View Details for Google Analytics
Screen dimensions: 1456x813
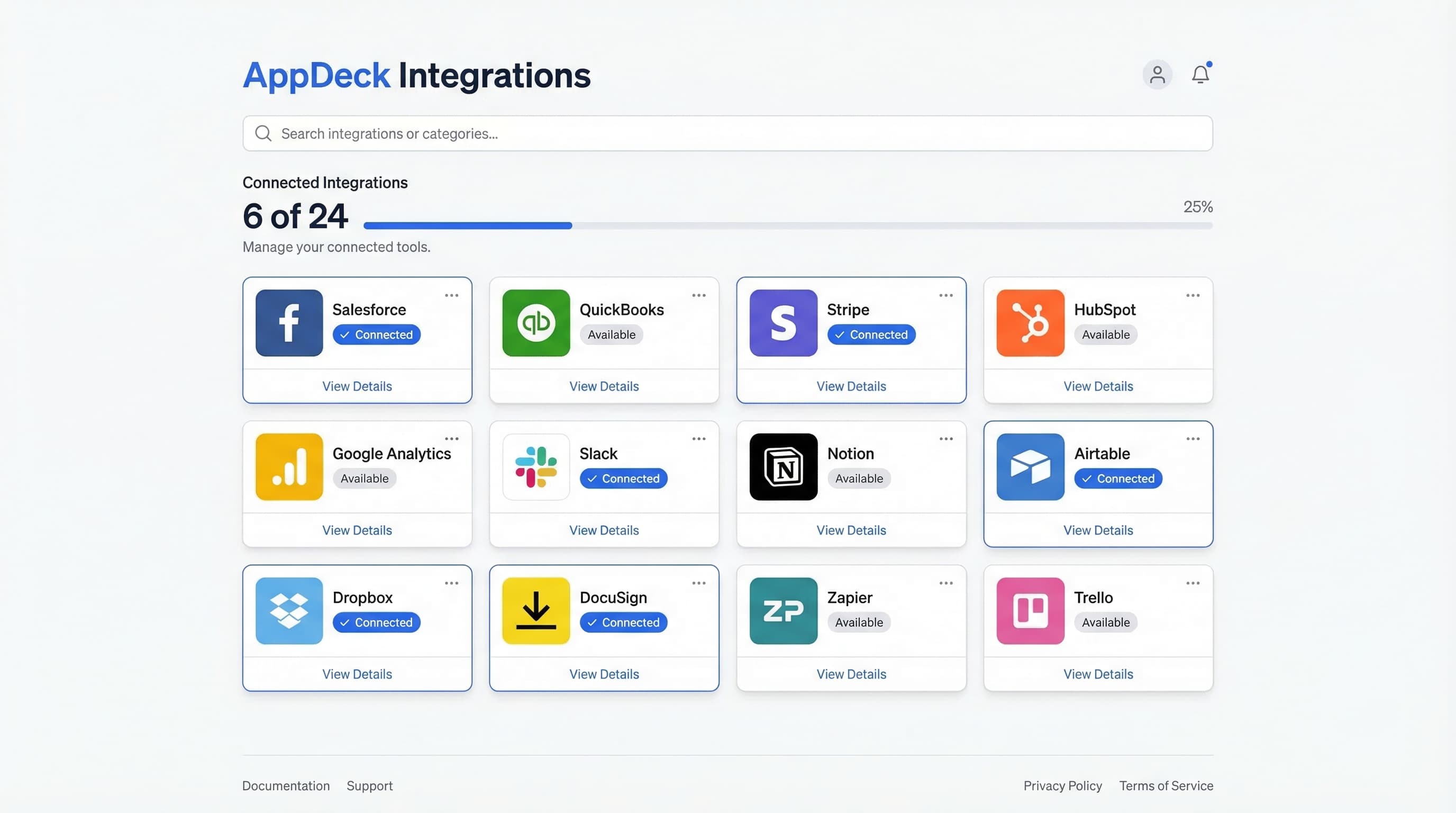[357, 530]
